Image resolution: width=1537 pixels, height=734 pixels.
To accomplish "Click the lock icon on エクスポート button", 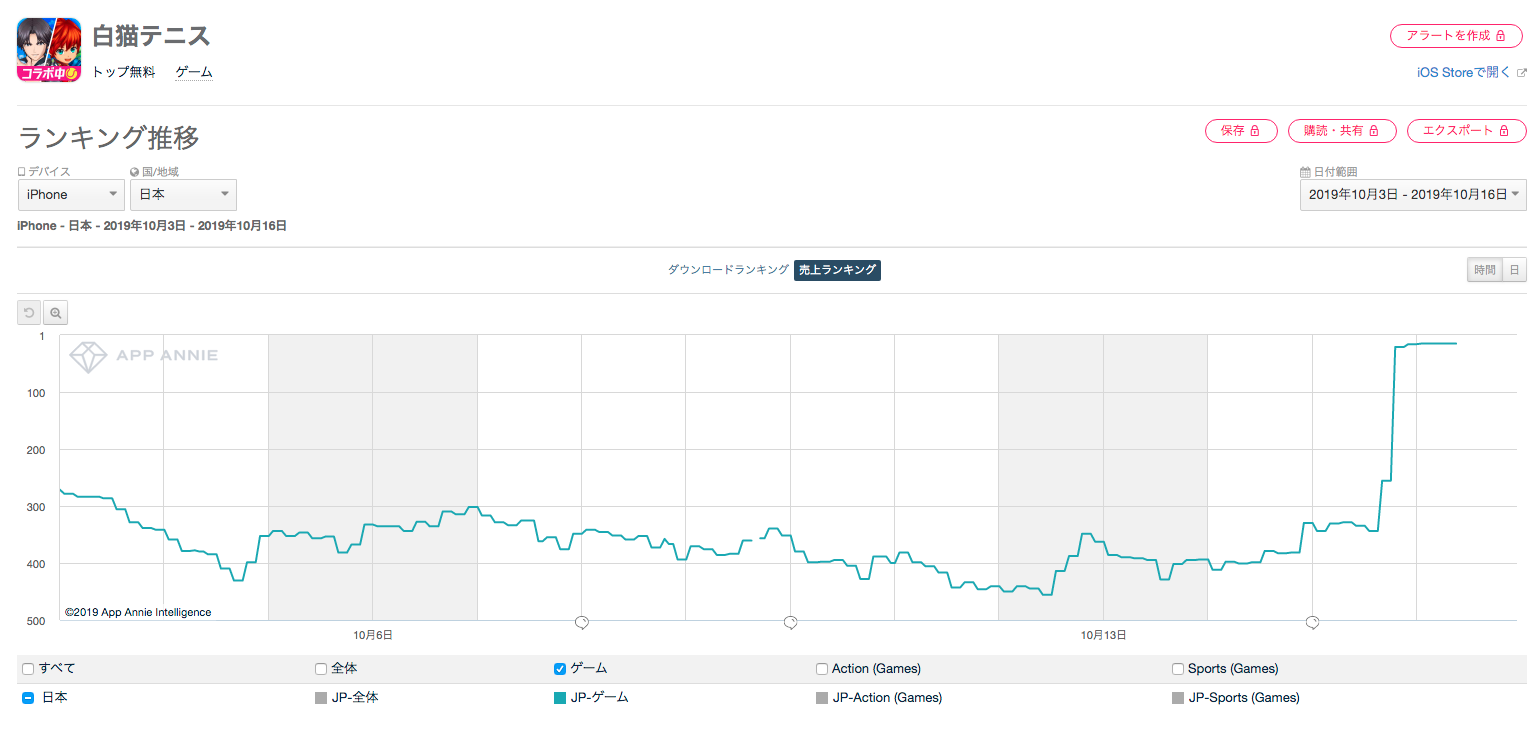I will [x=1503, y=130].
